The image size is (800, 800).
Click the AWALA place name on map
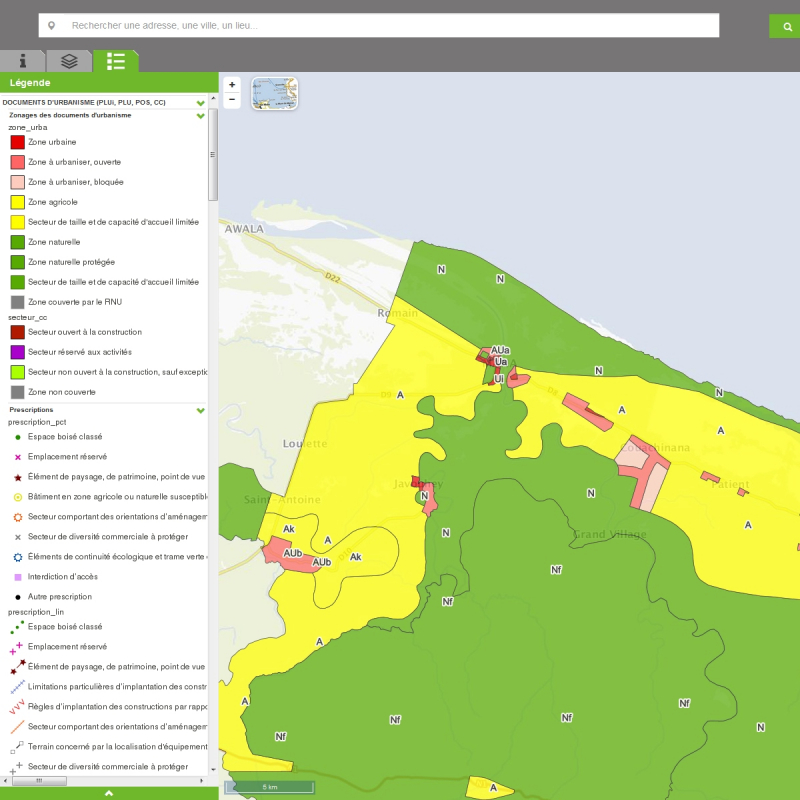click(244, 229)
